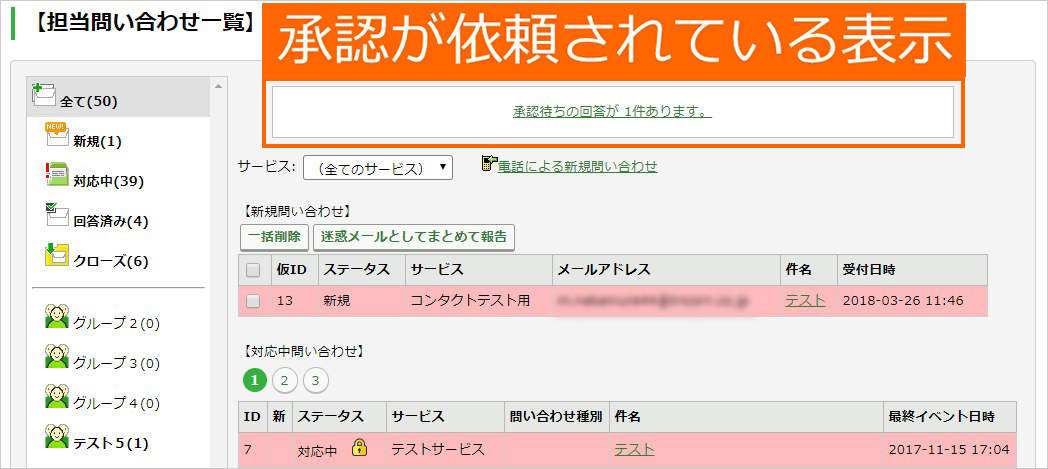The width and height of the screenshot is (1048, 469).
Task: Open the テスト subject link in row 13
Action: coord(805,301)
